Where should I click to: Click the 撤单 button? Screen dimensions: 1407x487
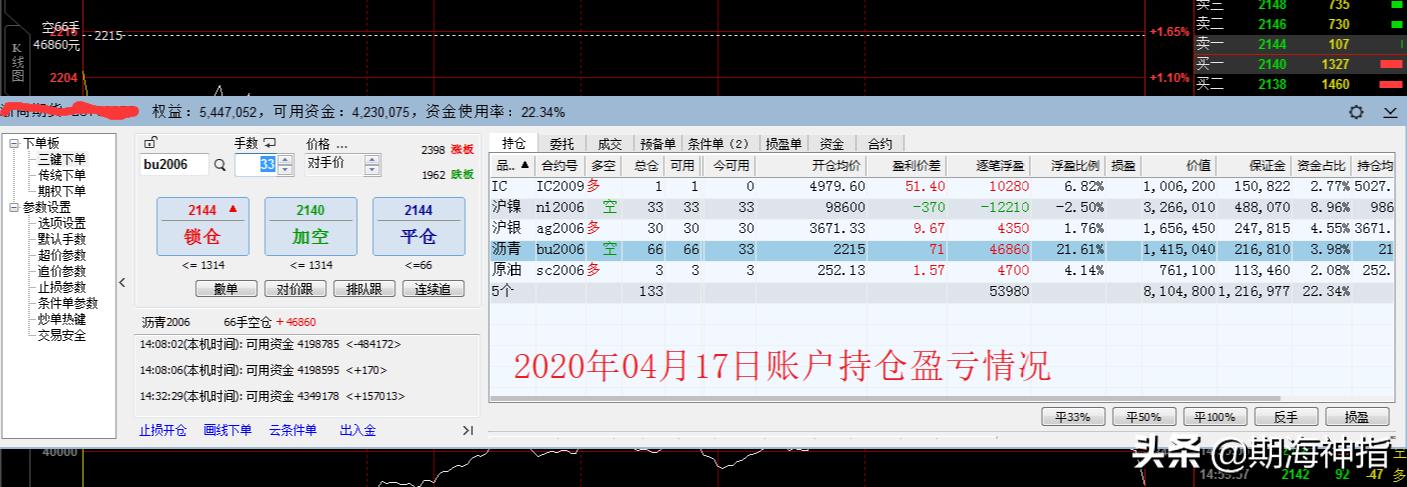(227, 289)
